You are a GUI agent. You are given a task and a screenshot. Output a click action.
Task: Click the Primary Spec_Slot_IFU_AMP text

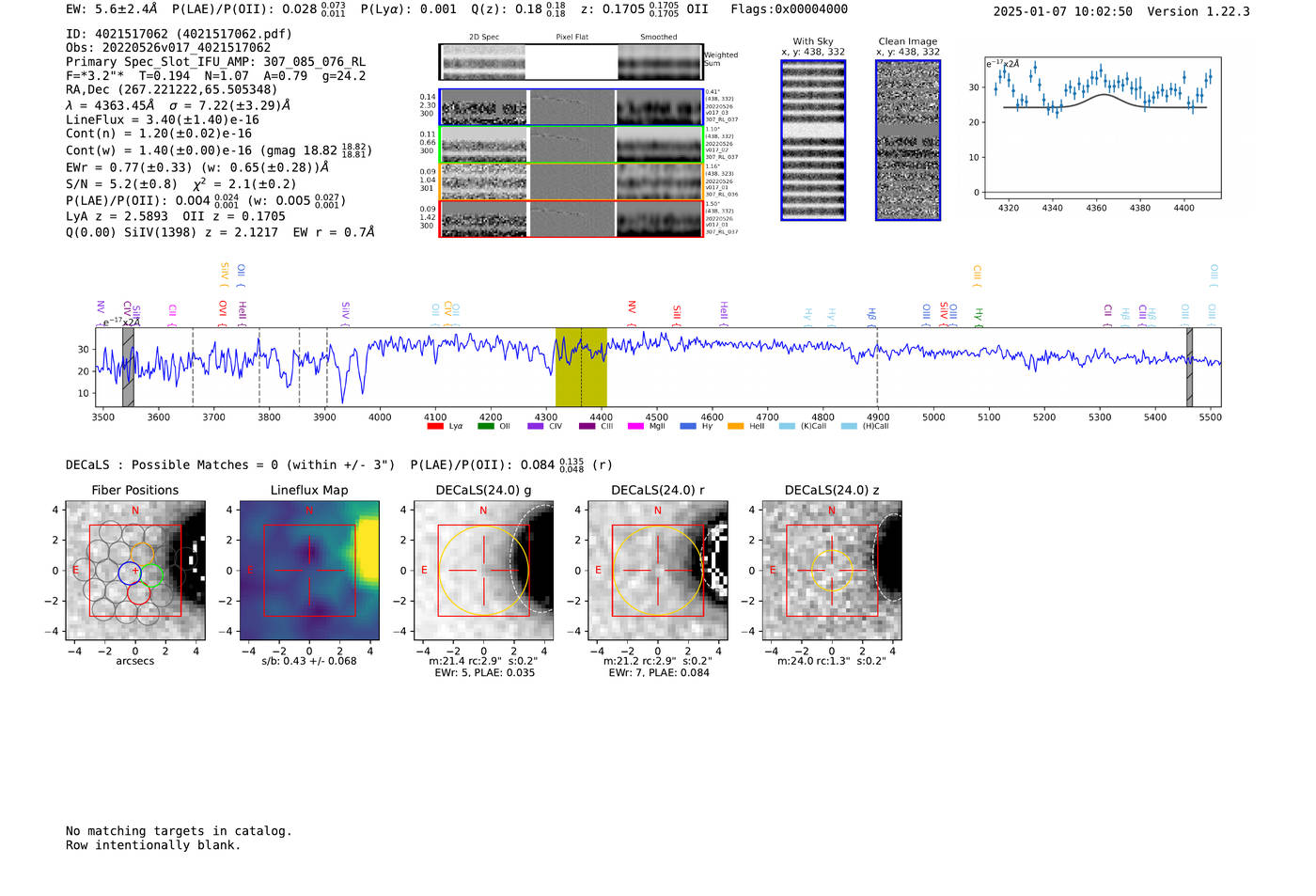(x=215, y=62)
